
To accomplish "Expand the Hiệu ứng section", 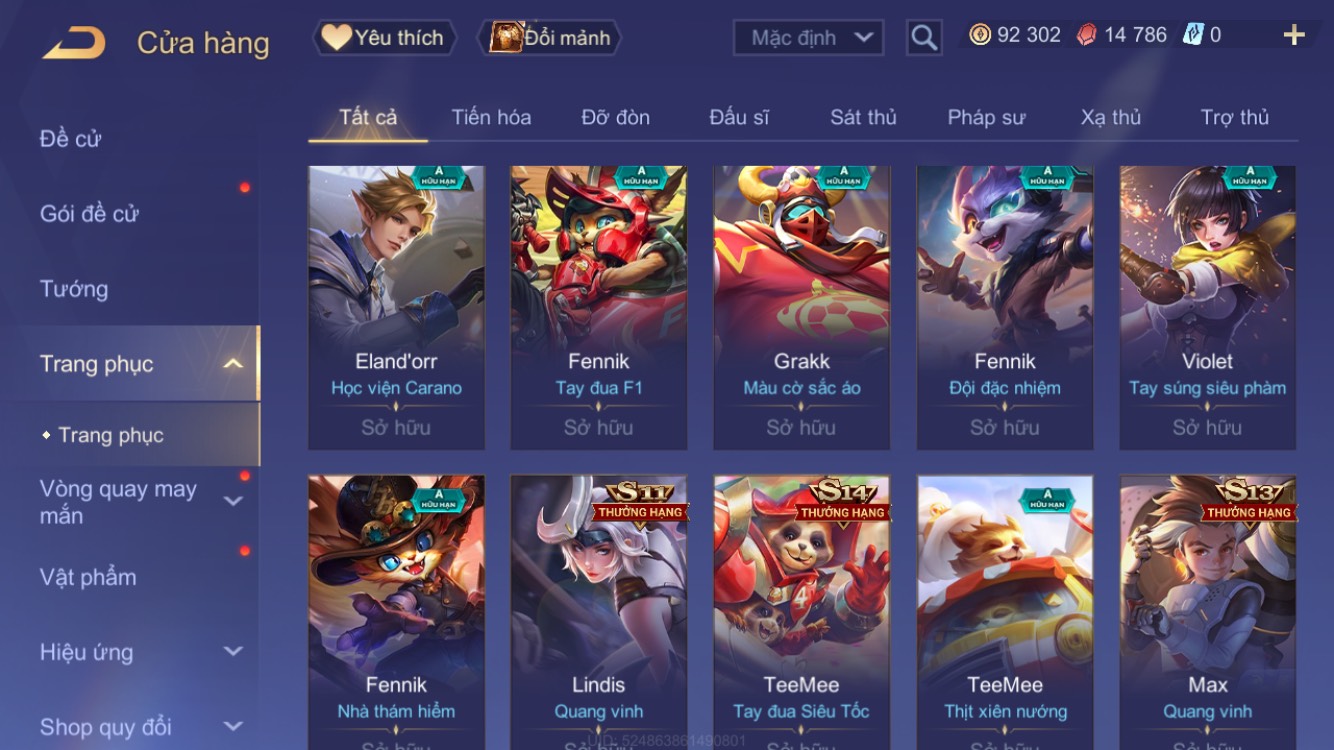I will [233, 652].
